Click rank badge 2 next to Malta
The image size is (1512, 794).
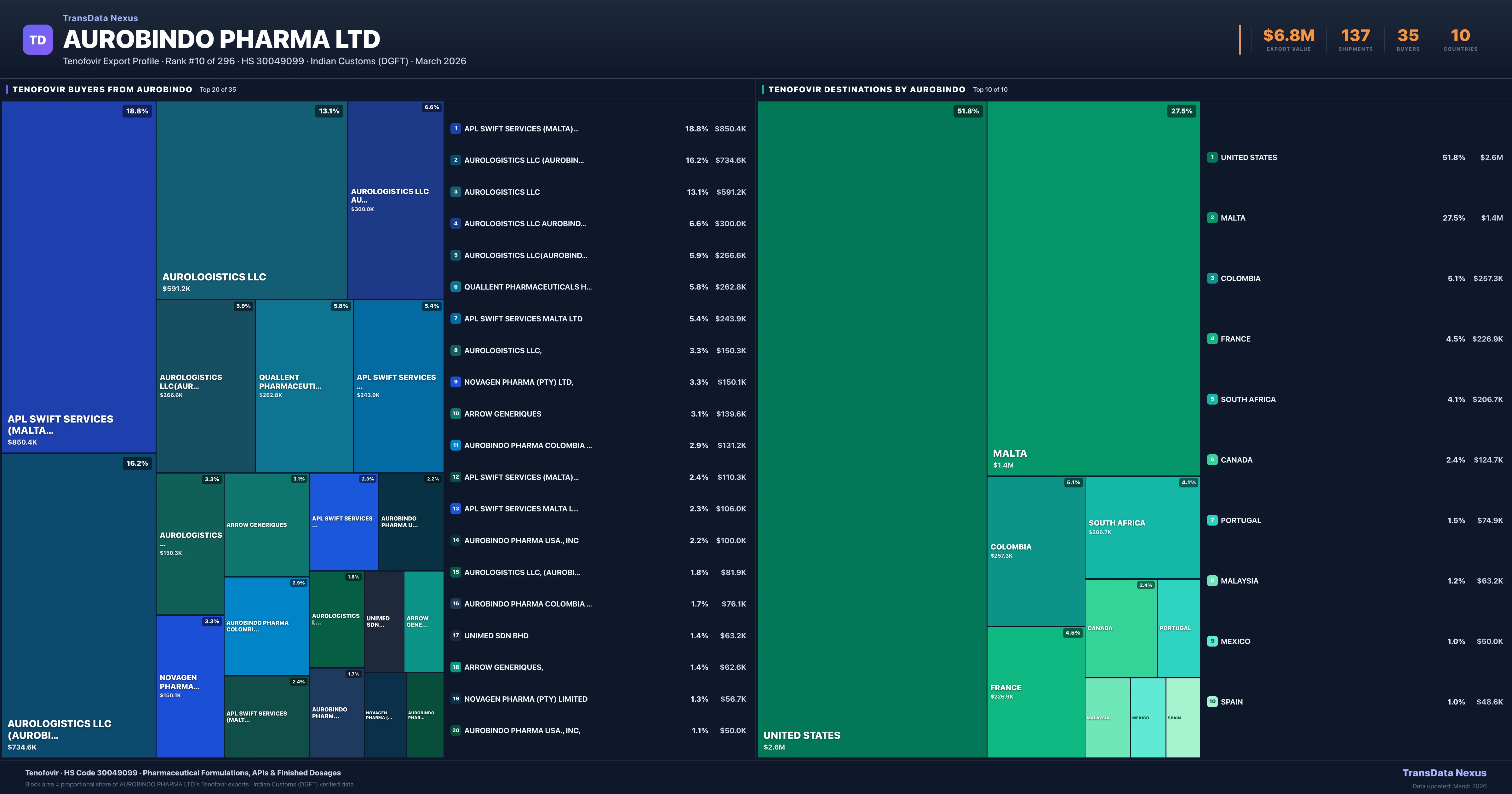click(1212, 218)
